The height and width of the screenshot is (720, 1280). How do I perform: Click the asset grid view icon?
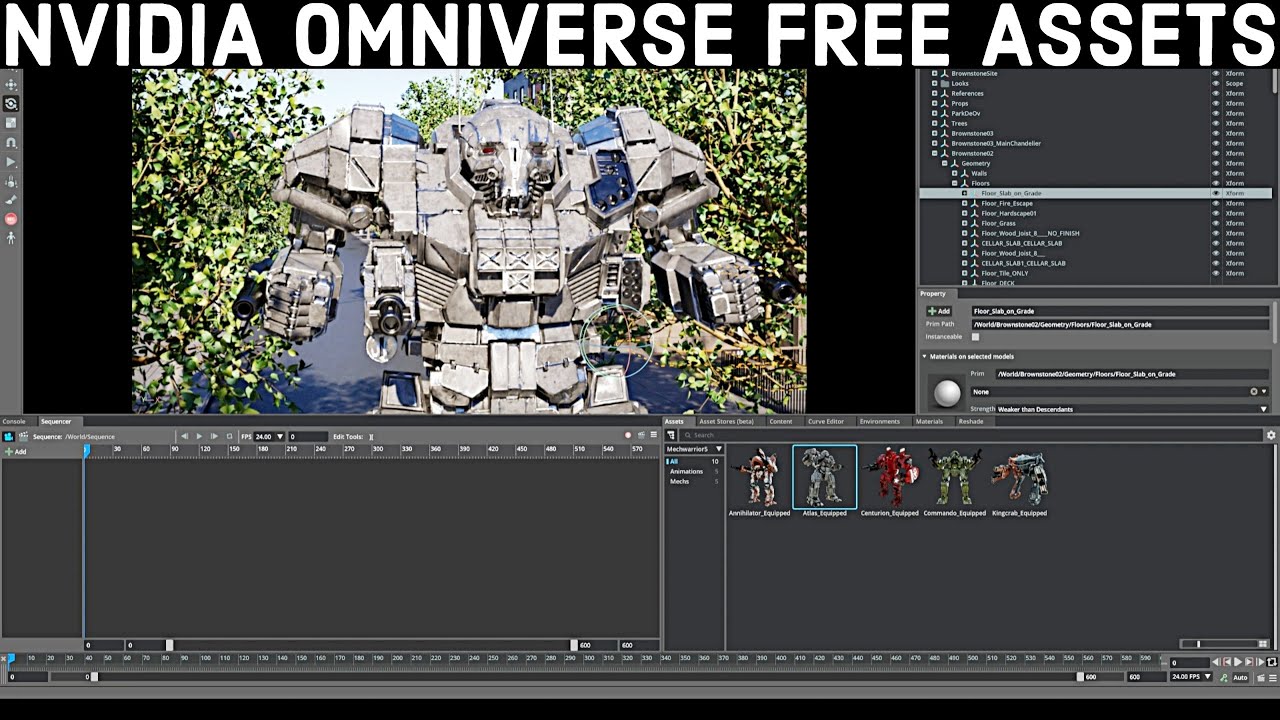tap(1264, 644)
